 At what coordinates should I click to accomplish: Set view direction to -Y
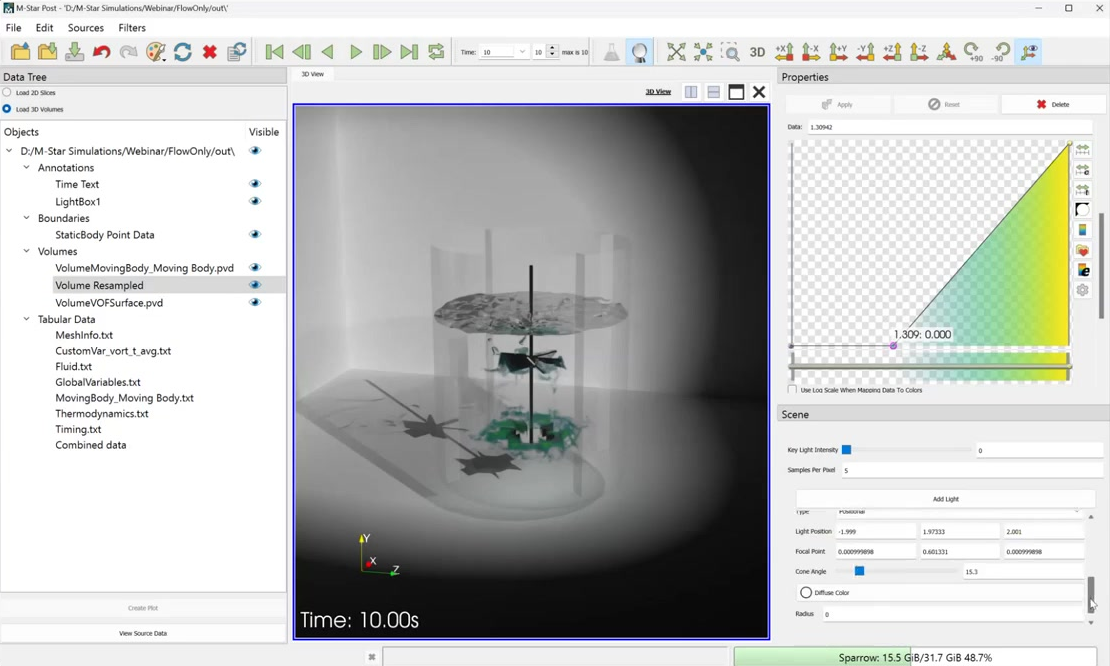tap(865, 52)
